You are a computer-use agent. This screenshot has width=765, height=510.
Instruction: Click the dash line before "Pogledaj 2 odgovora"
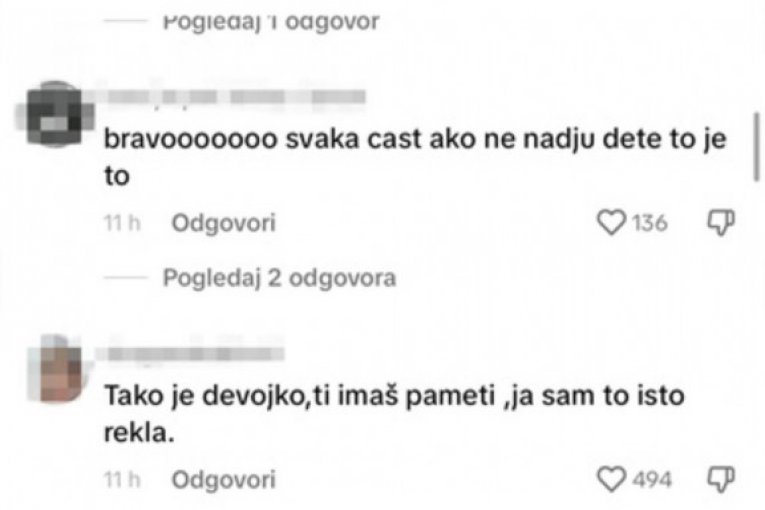[125, 278]
